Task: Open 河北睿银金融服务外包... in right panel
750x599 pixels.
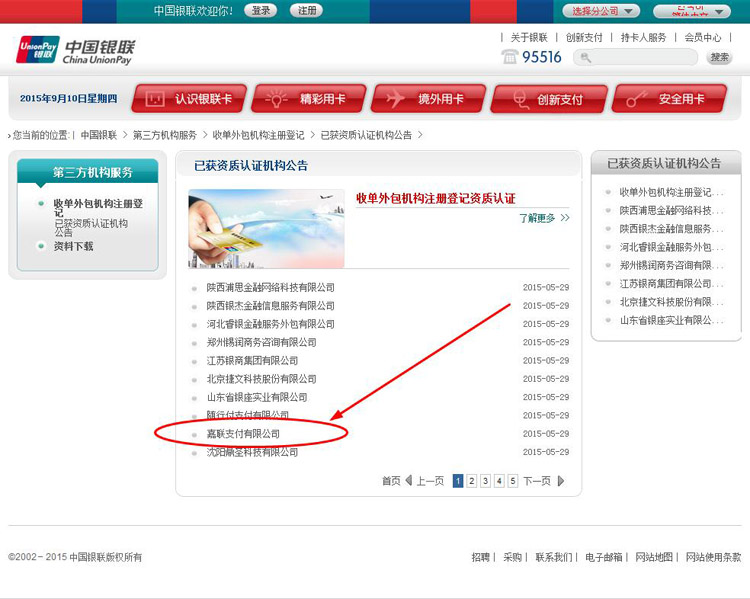Action: click(x=671, y=247)
